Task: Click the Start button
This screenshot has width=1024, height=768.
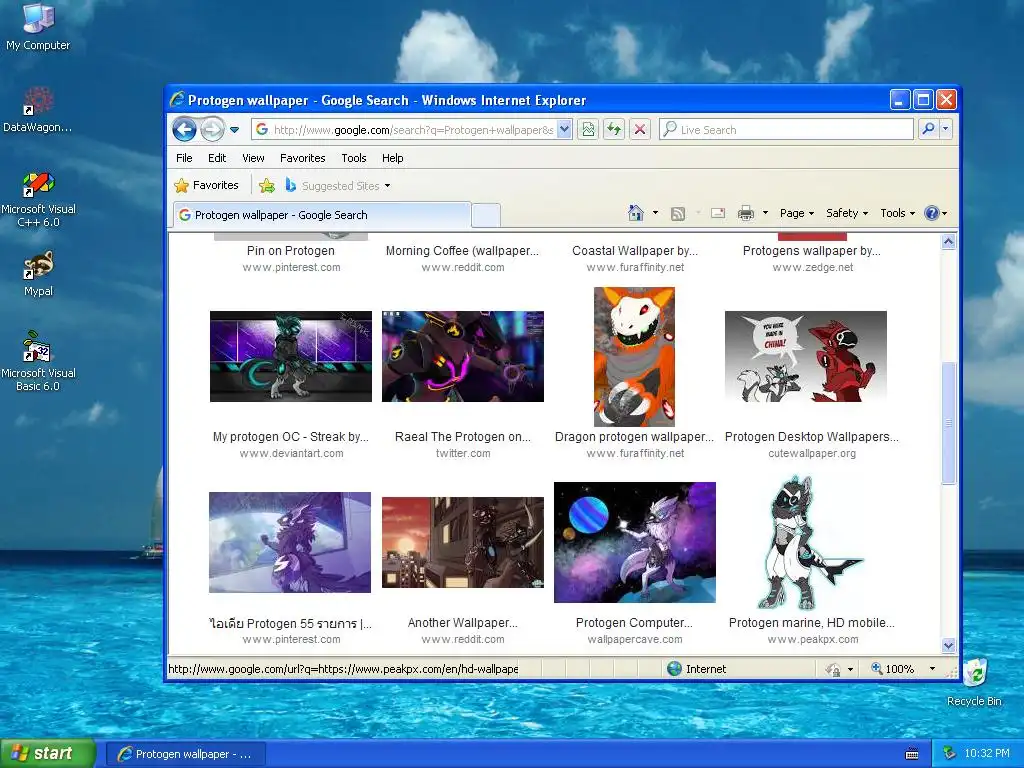Action: pyautogui.click(x=47, y=753)
